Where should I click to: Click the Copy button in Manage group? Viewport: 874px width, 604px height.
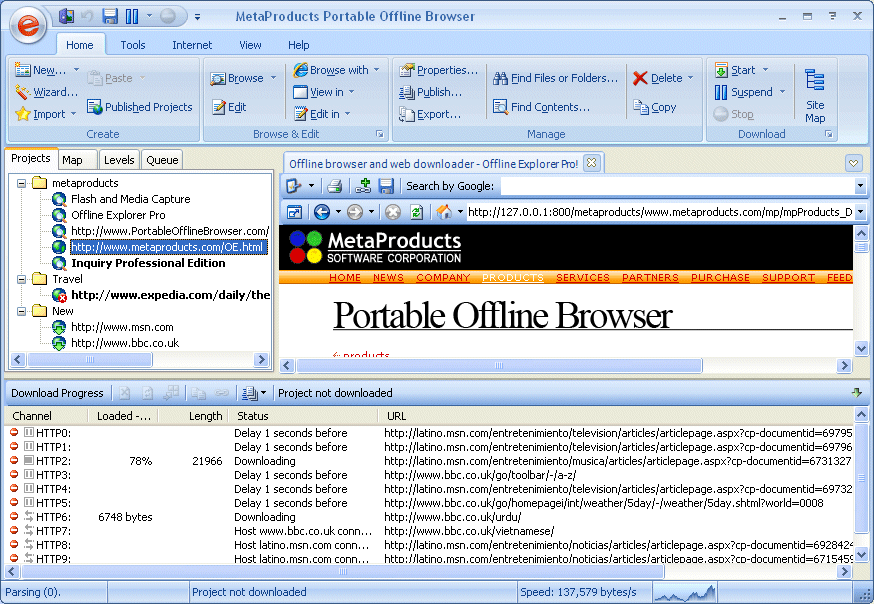click(655, 106)
